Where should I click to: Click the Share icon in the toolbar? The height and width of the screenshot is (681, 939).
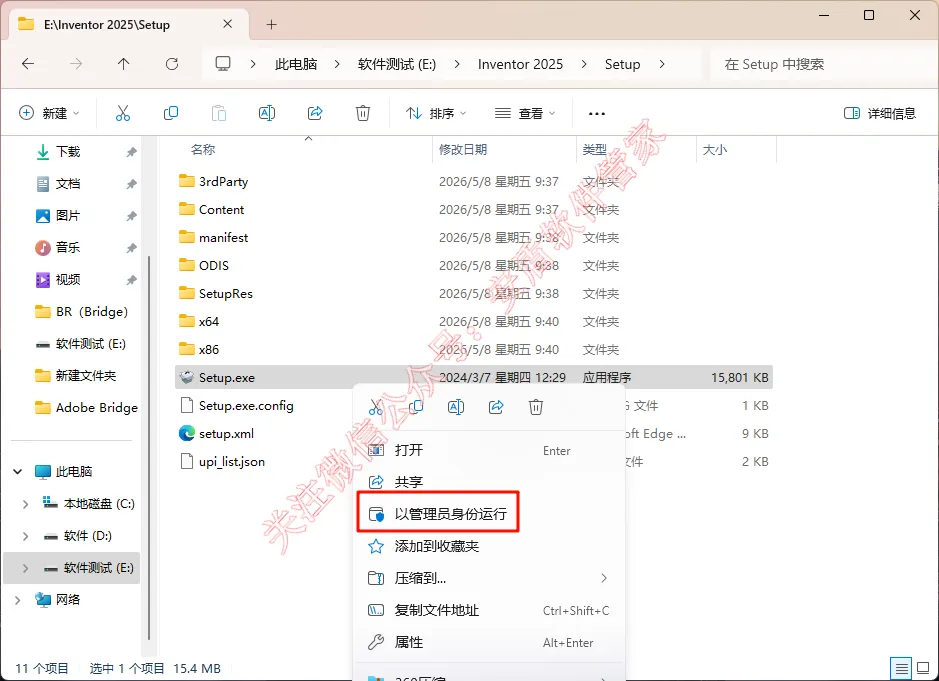pyautogui.click(x=315, y=113)
